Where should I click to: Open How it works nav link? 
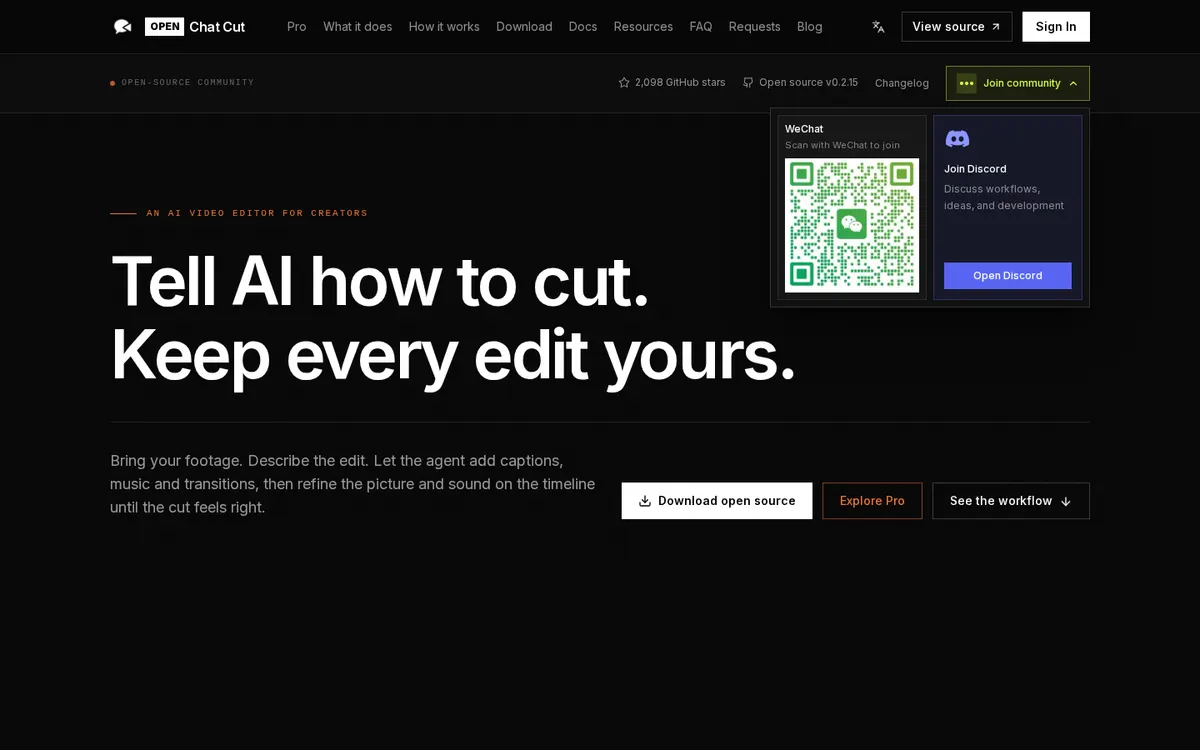pyautogui.click(x=444, y=27)
